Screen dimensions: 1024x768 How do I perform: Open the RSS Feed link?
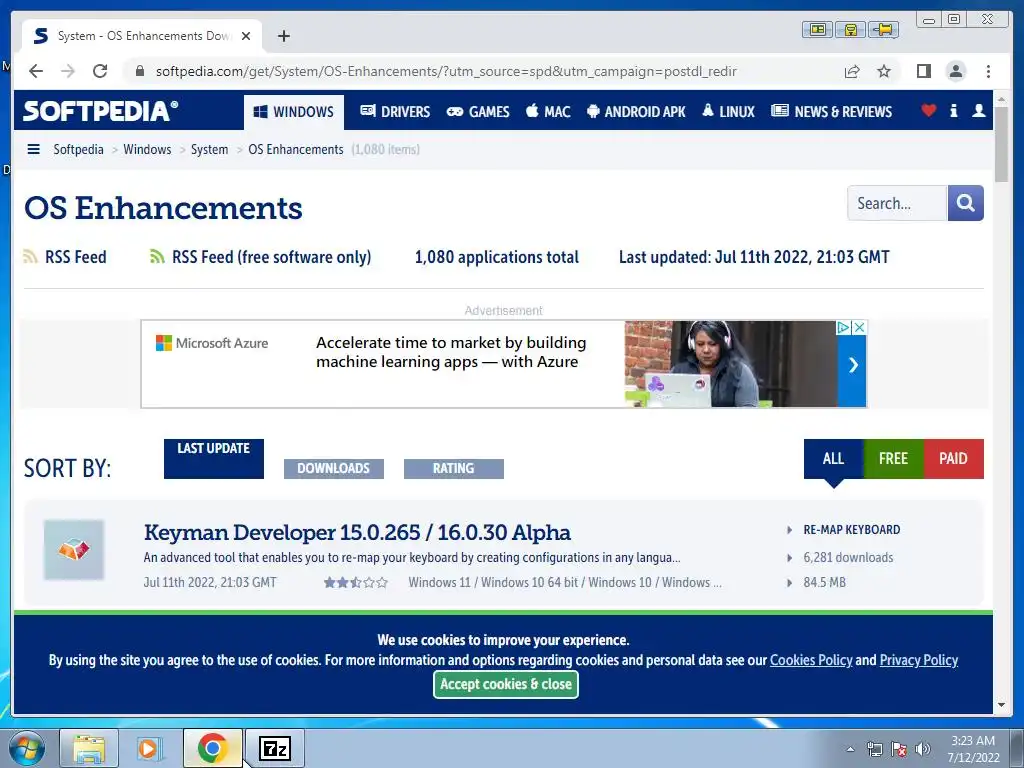[76, 257]
